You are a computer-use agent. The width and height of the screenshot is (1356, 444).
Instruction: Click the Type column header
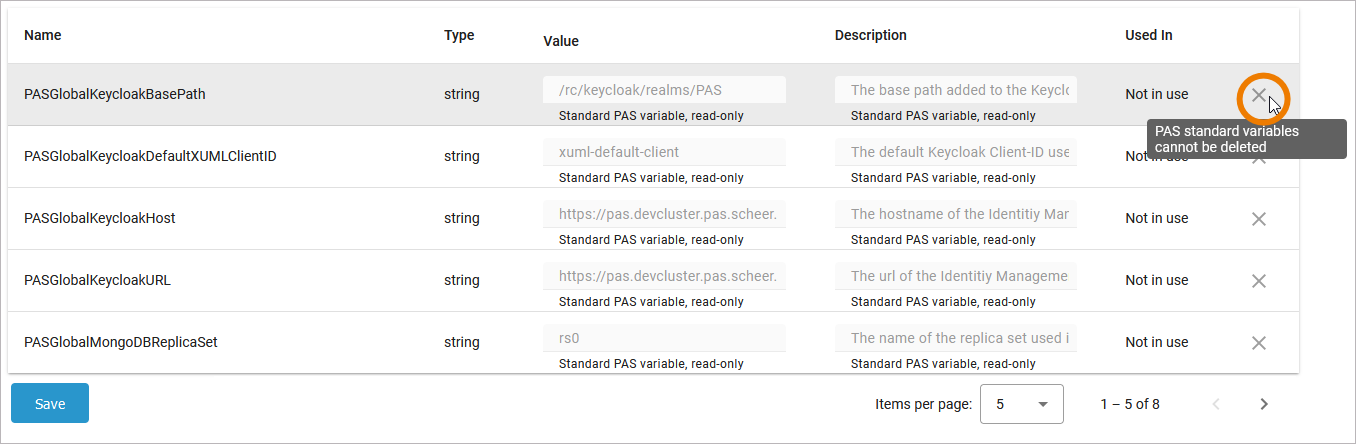(x=459, y=35)
